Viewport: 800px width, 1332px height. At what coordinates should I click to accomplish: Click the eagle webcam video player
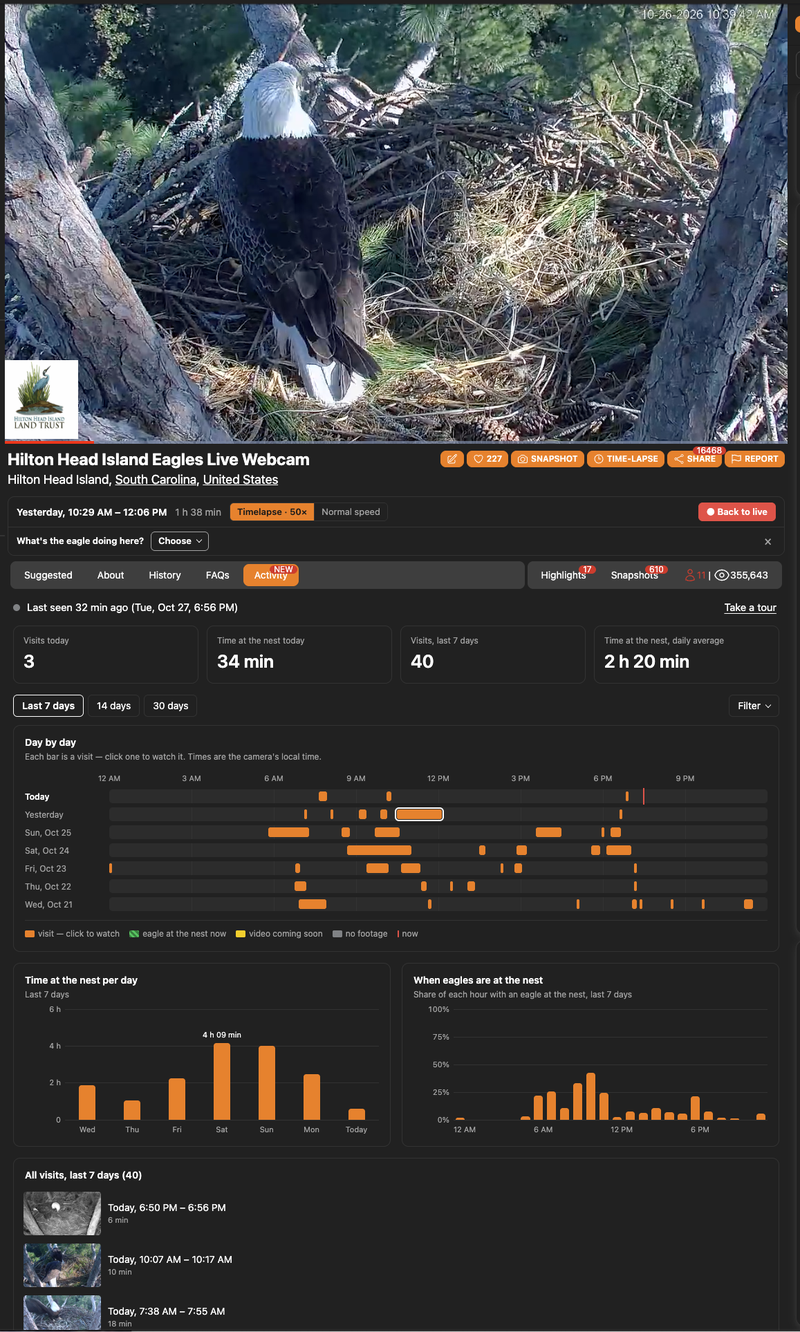pyautogui.click(x=396, y=221)
